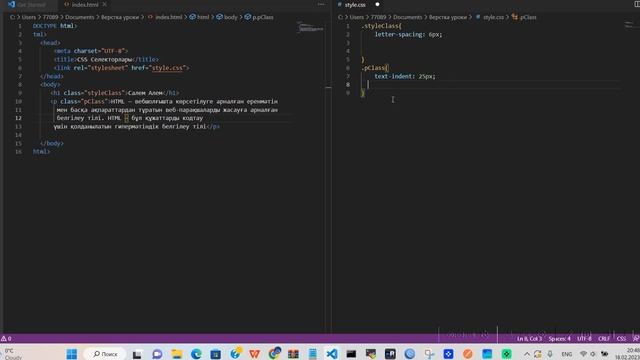The width and height of the screenshot is (640, 360).
Task: Open the Windows Start menu
Action: pos(72,354)
